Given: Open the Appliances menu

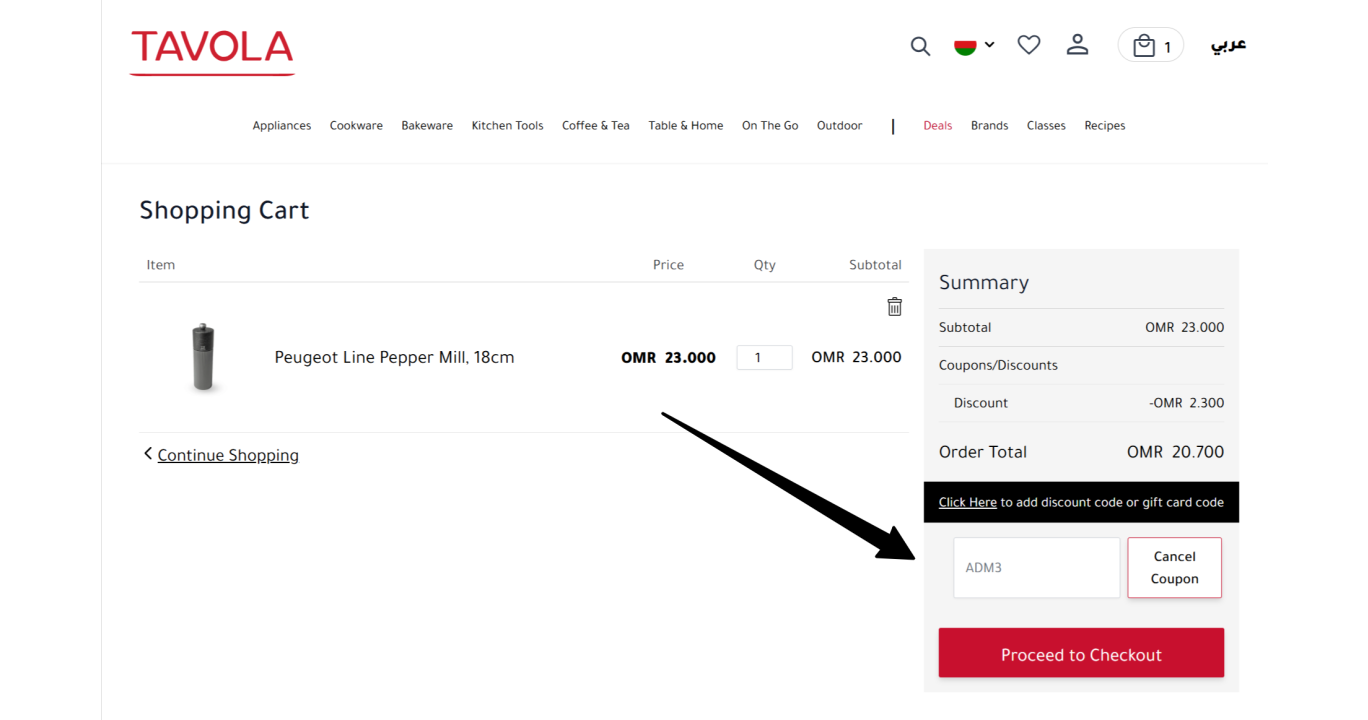Looking at the screenshot, I should tap(282, 126).
